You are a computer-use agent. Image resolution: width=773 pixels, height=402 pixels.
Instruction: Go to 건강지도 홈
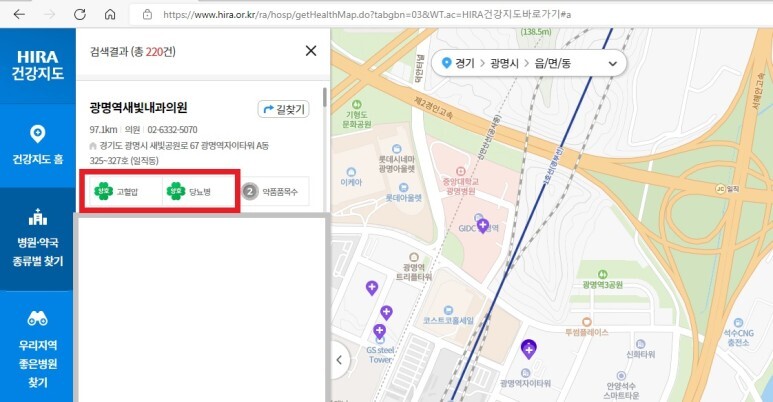[37, 146]
